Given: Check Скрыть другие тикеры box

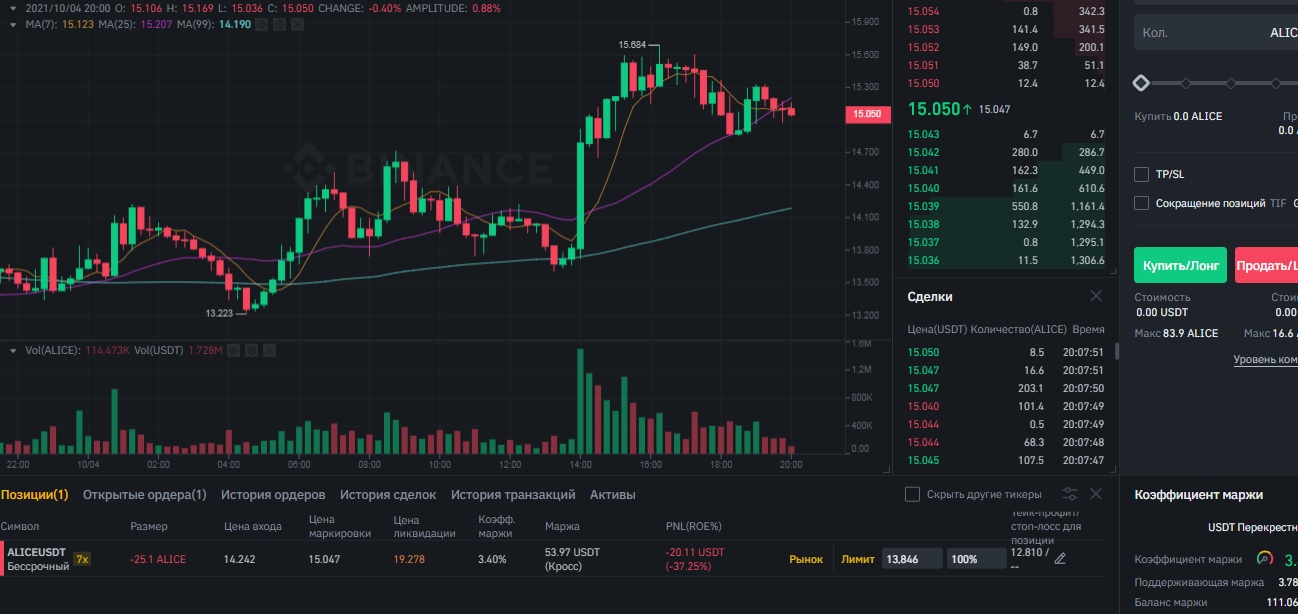Looking at the screenshot, I should [x=912, y=494].
